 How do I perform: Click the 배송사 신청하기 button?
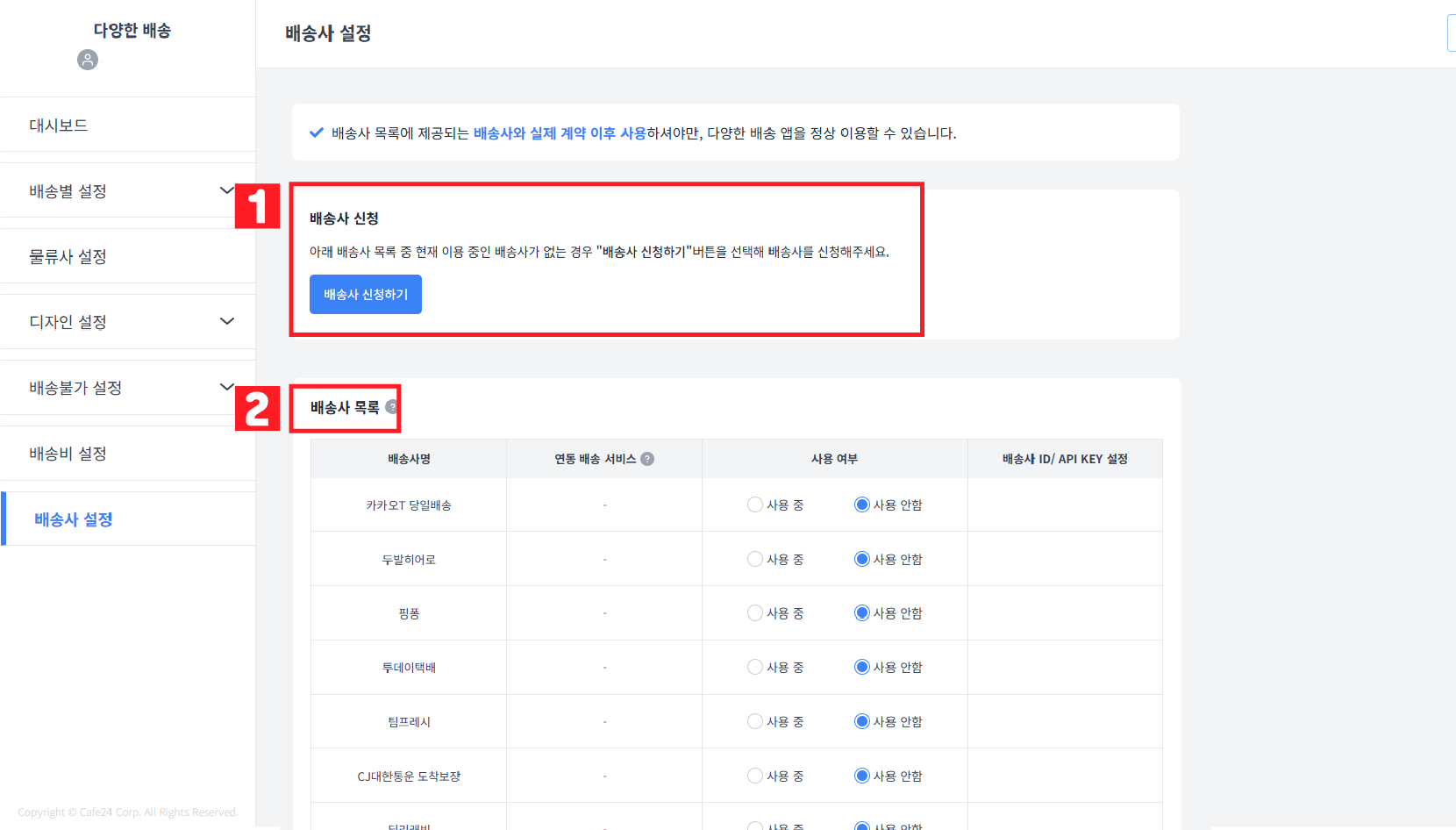tap(366, 294)
